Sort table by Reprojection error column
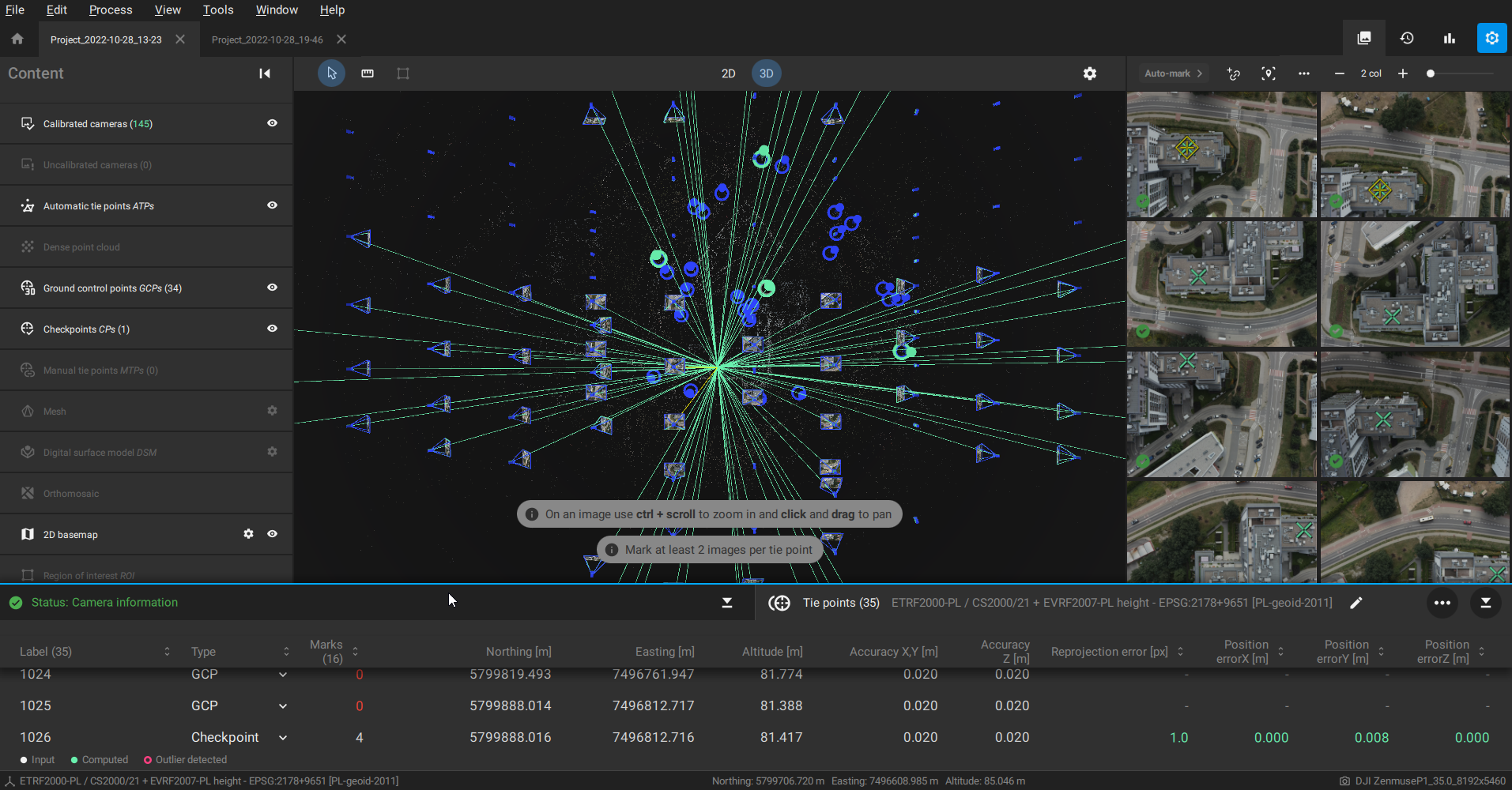1512x790 pixels. pos(1180,652)
